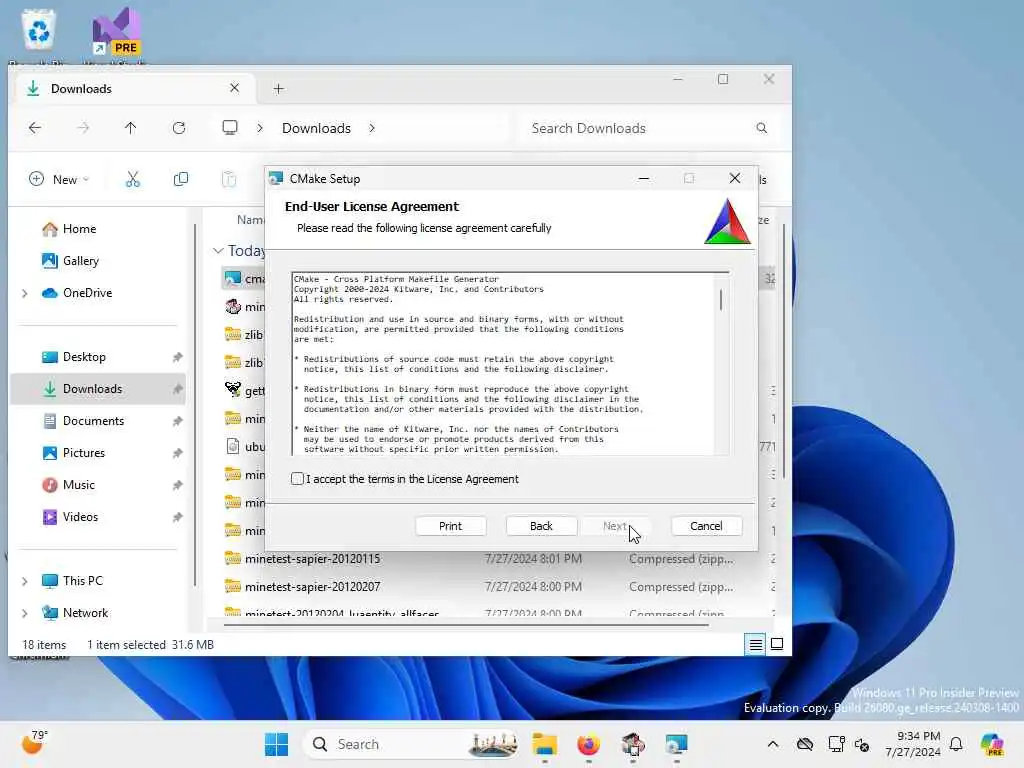Click the pin icon beside Music
This screenshot has height=768, width=1024.
click(x=178, y=485)
